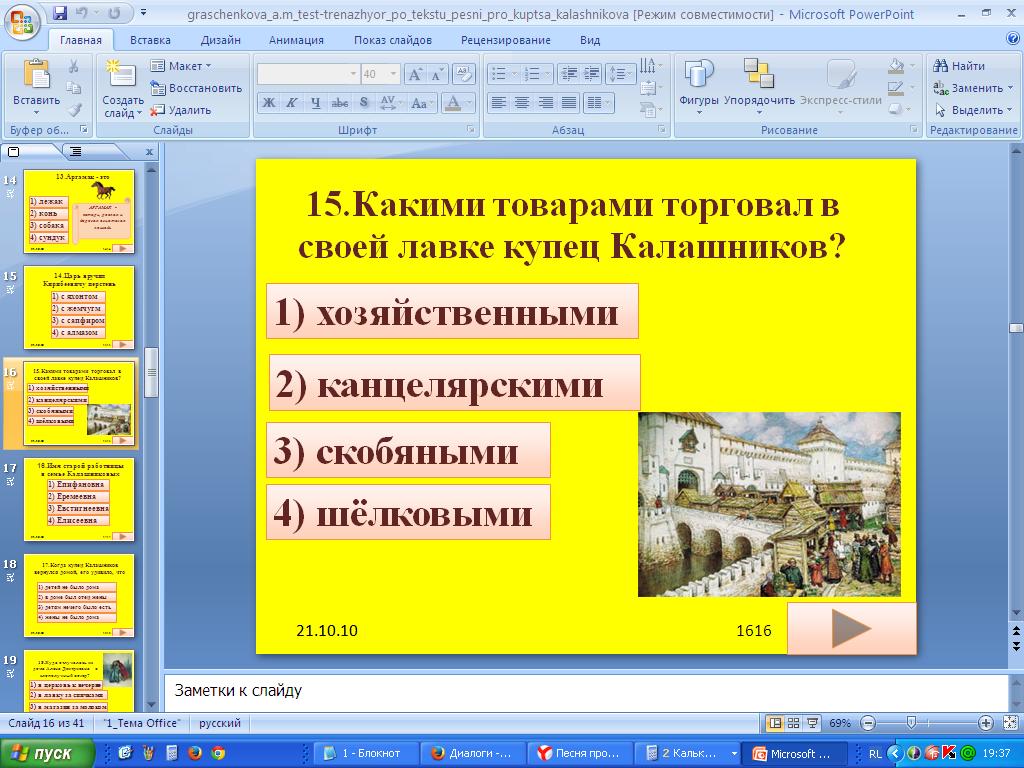Viewport: 1024px width, 768px height.
Task: Select slide 17 thumbnail in the panel
Action: (x=78, y=499)
